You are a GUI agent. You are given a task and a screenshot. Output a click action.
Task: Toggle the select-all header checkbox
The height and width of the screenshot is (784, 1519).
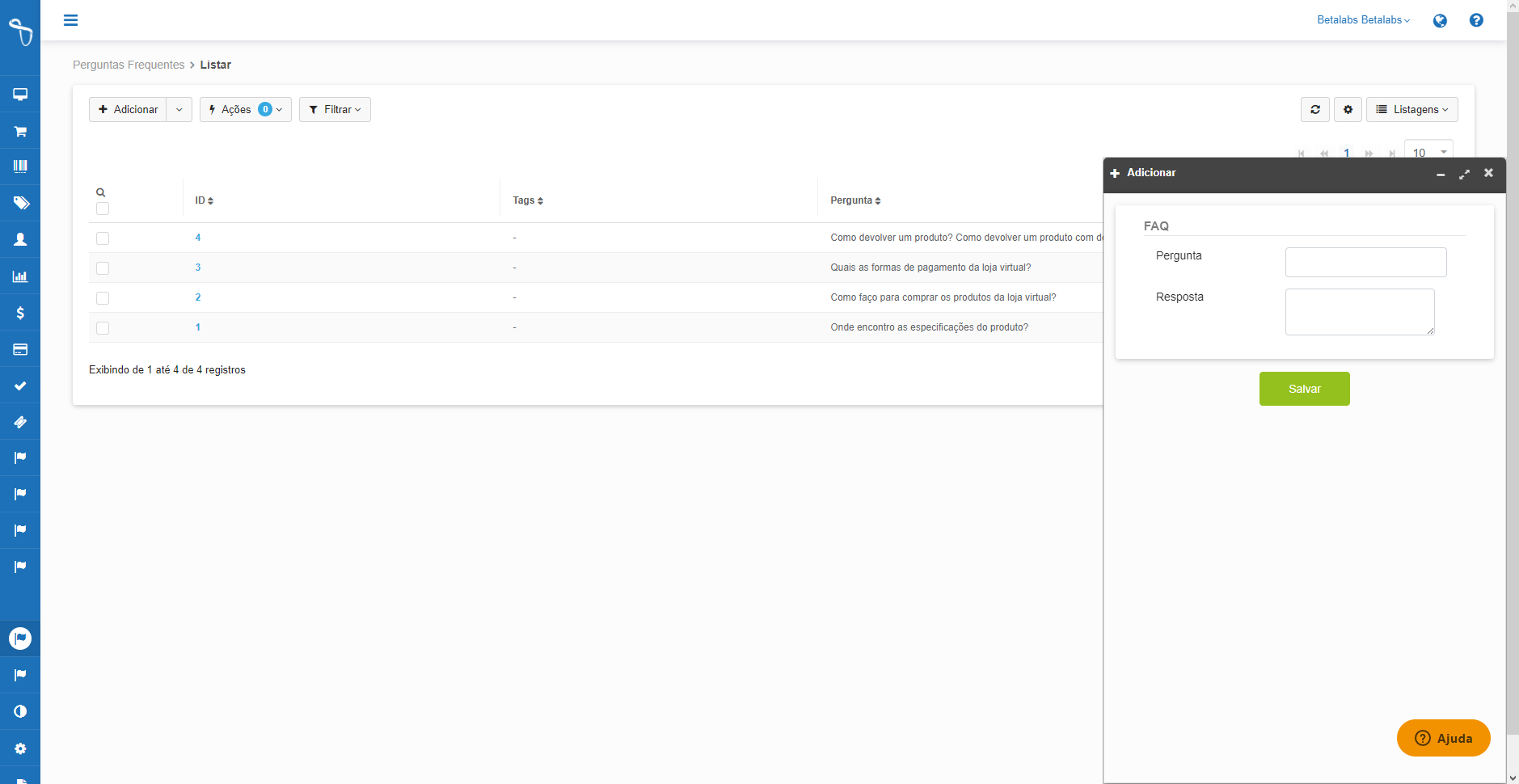103,209
